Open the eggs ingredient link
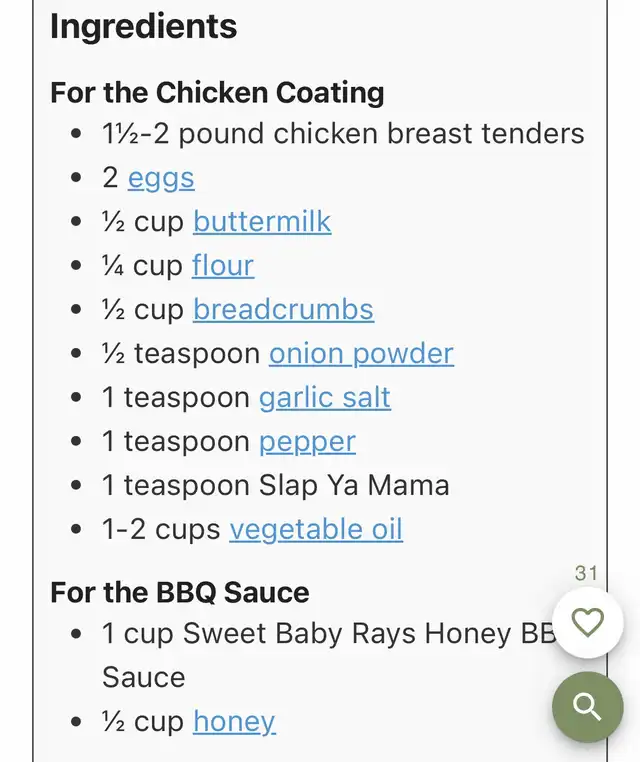Image resolution: width=640 pixels, height=762 pixels. point(161,178)
